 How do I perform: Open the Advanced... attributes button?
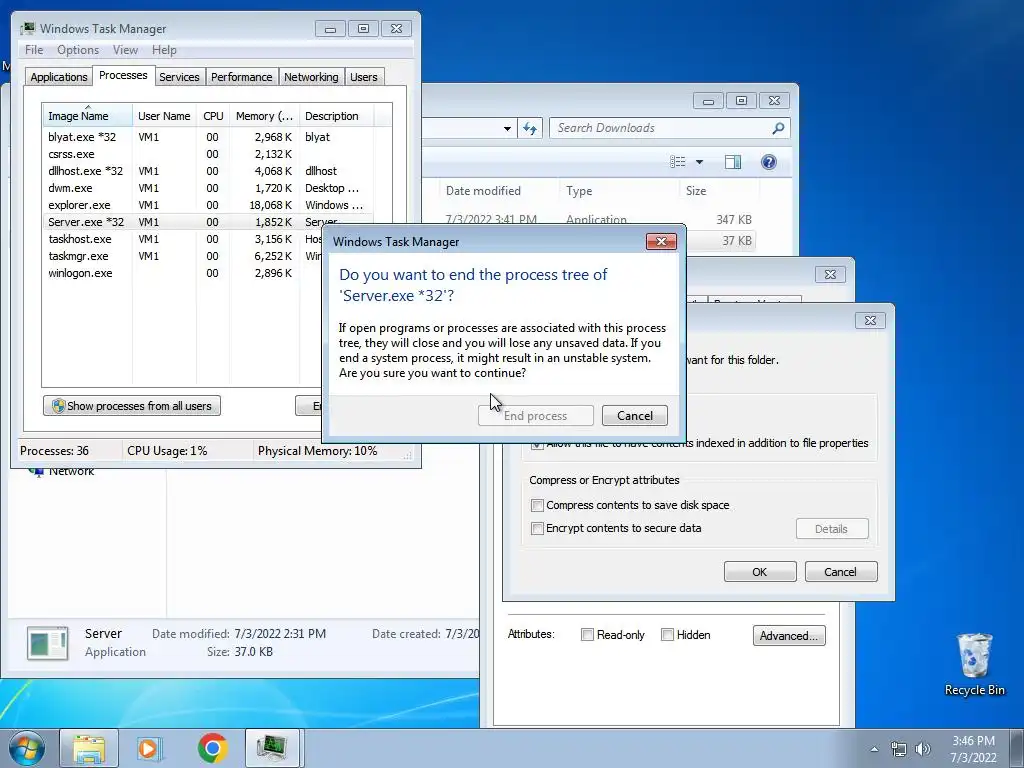pos(789,635)
